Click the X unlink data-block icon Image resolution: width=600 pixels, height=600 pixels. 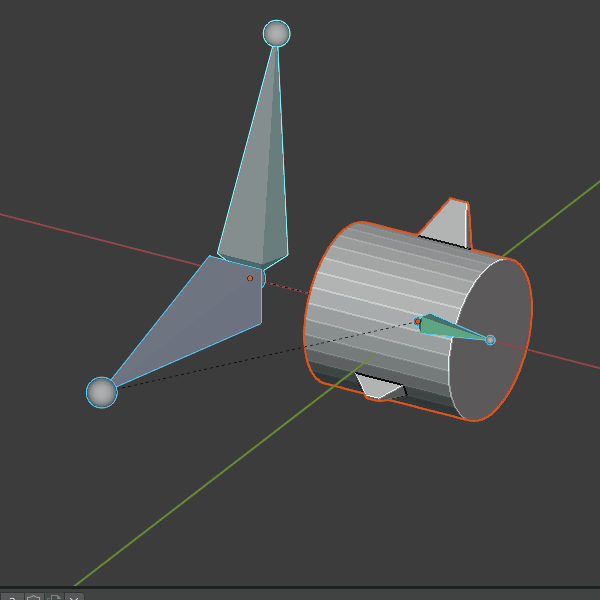tap(75, 597)
